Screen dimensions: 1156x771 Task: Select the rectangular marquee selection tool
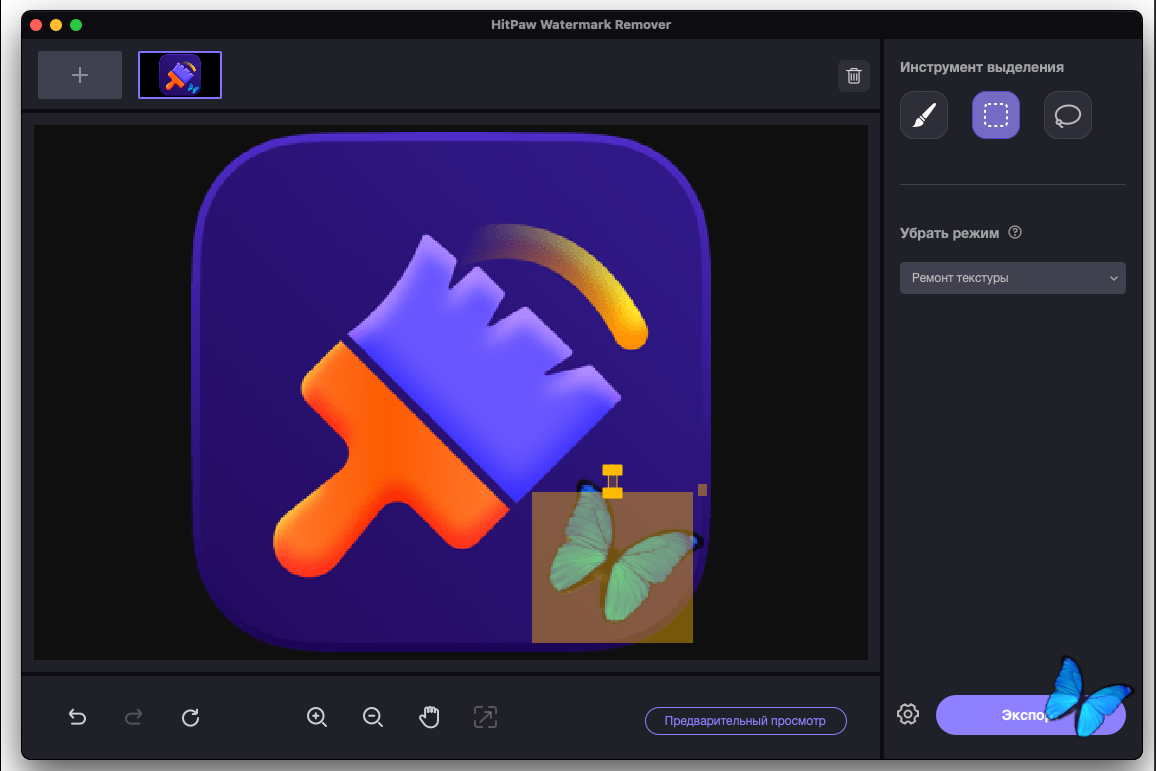point(995,115)
